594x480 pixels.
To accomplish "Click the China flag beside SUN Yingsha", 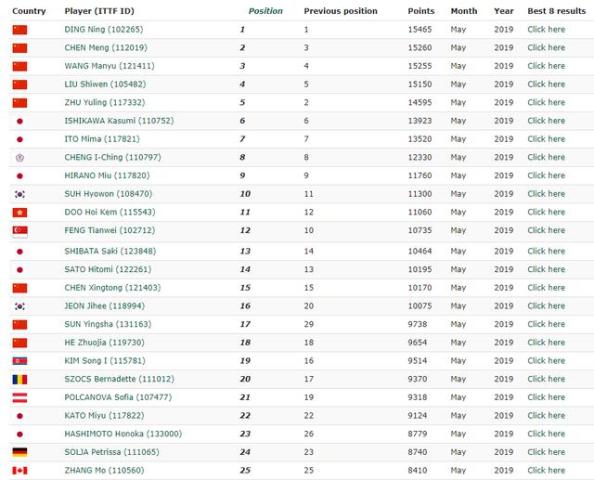I will point(20,325).
